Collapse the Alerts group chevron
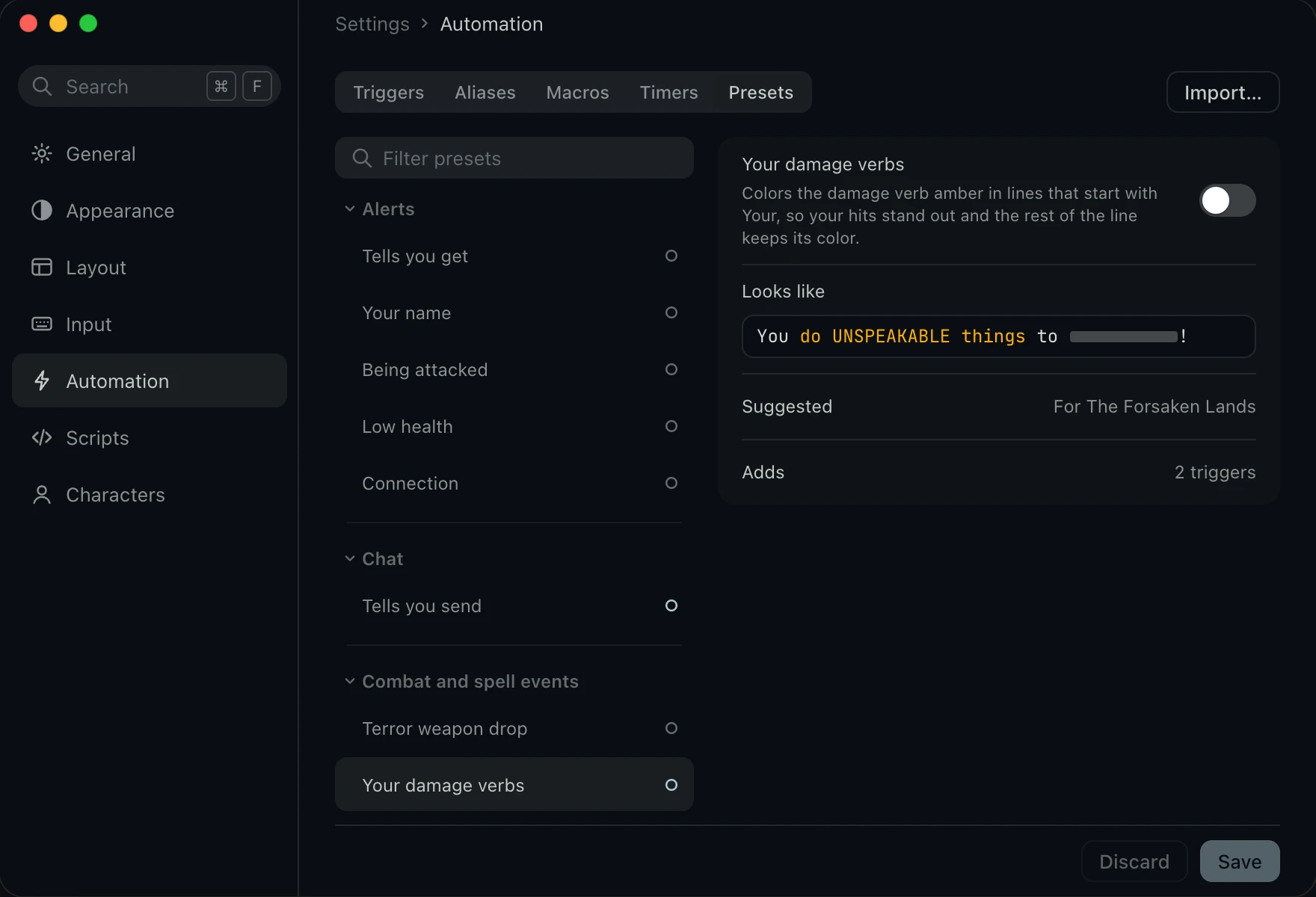Image resolution: width=1316 pixels, height=897 pixels. [x=349, y=209]
